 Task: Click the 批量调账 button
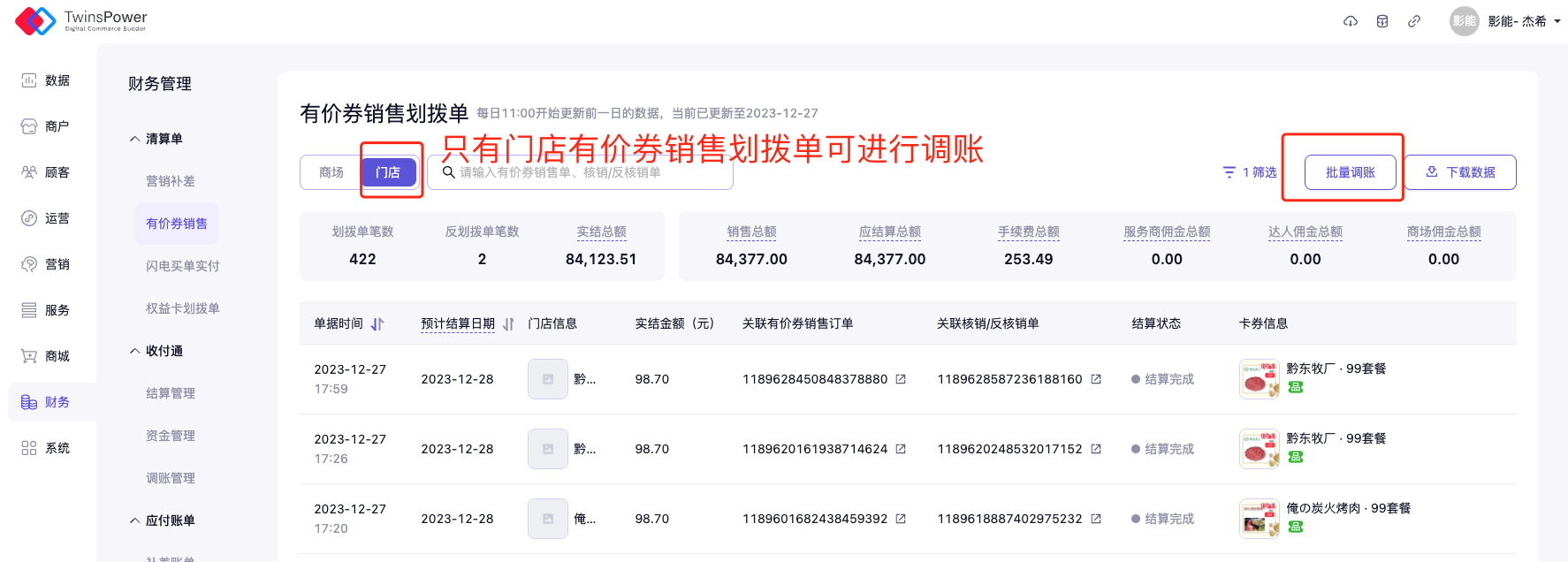(1350, 172)
